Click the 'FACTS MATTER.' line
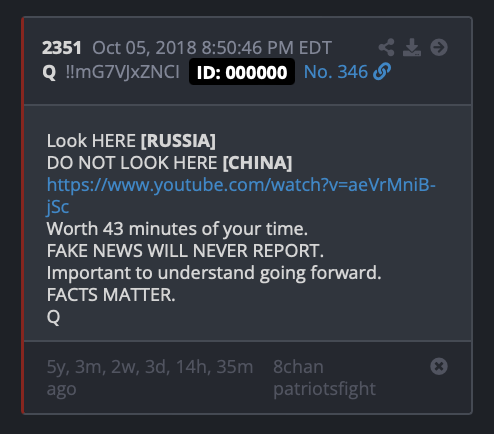The image size is (494, 434). 111,295
